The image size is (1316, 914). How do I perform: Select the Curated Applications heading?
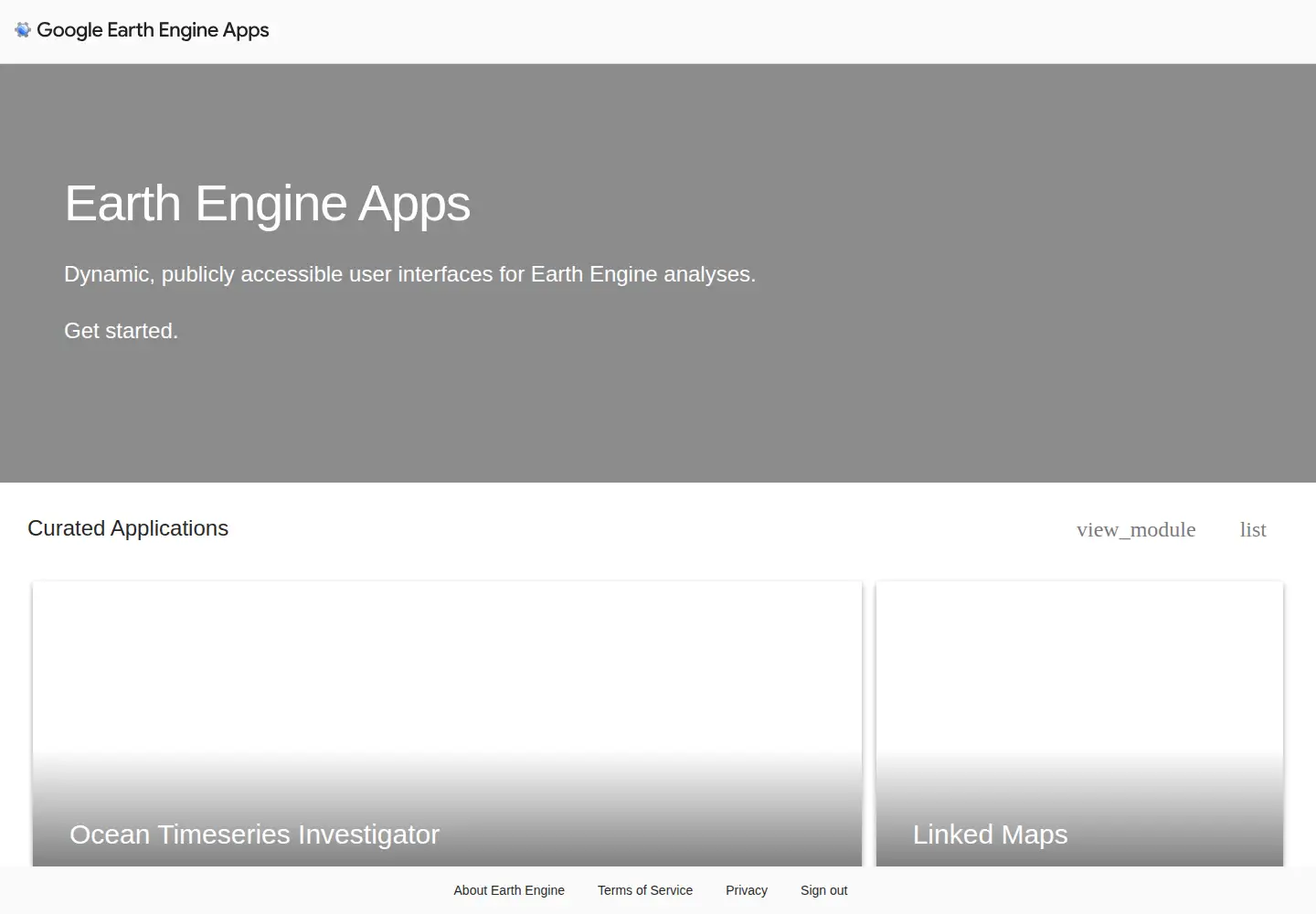tap(128, 528)
